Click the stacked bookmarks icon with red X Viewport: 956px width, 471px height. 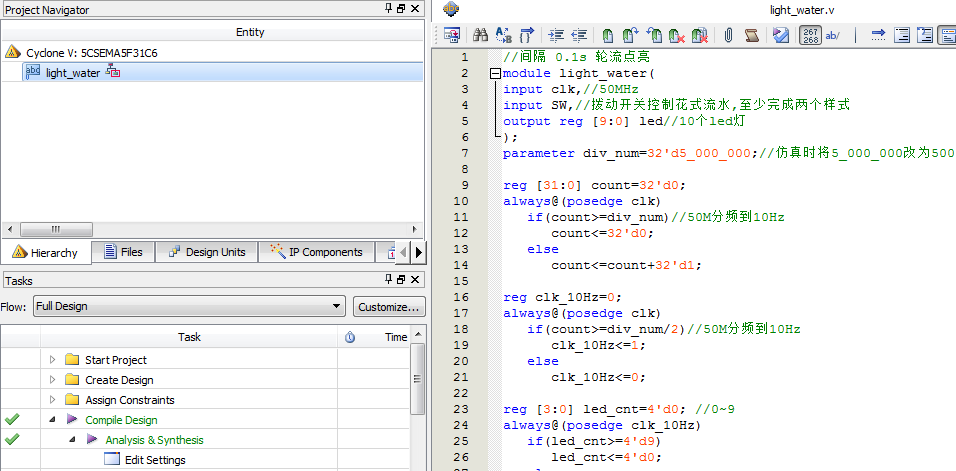click(699, 35)
